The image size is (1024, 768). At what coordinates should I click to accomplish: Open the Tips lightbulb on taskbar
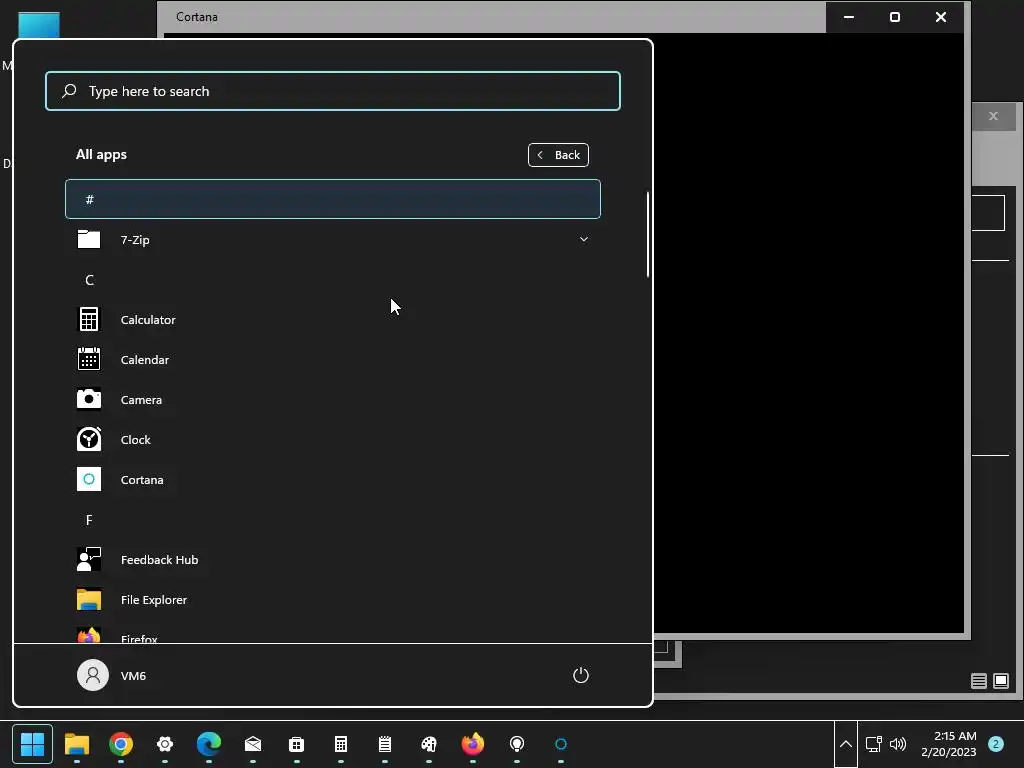[x=517, y=744]
